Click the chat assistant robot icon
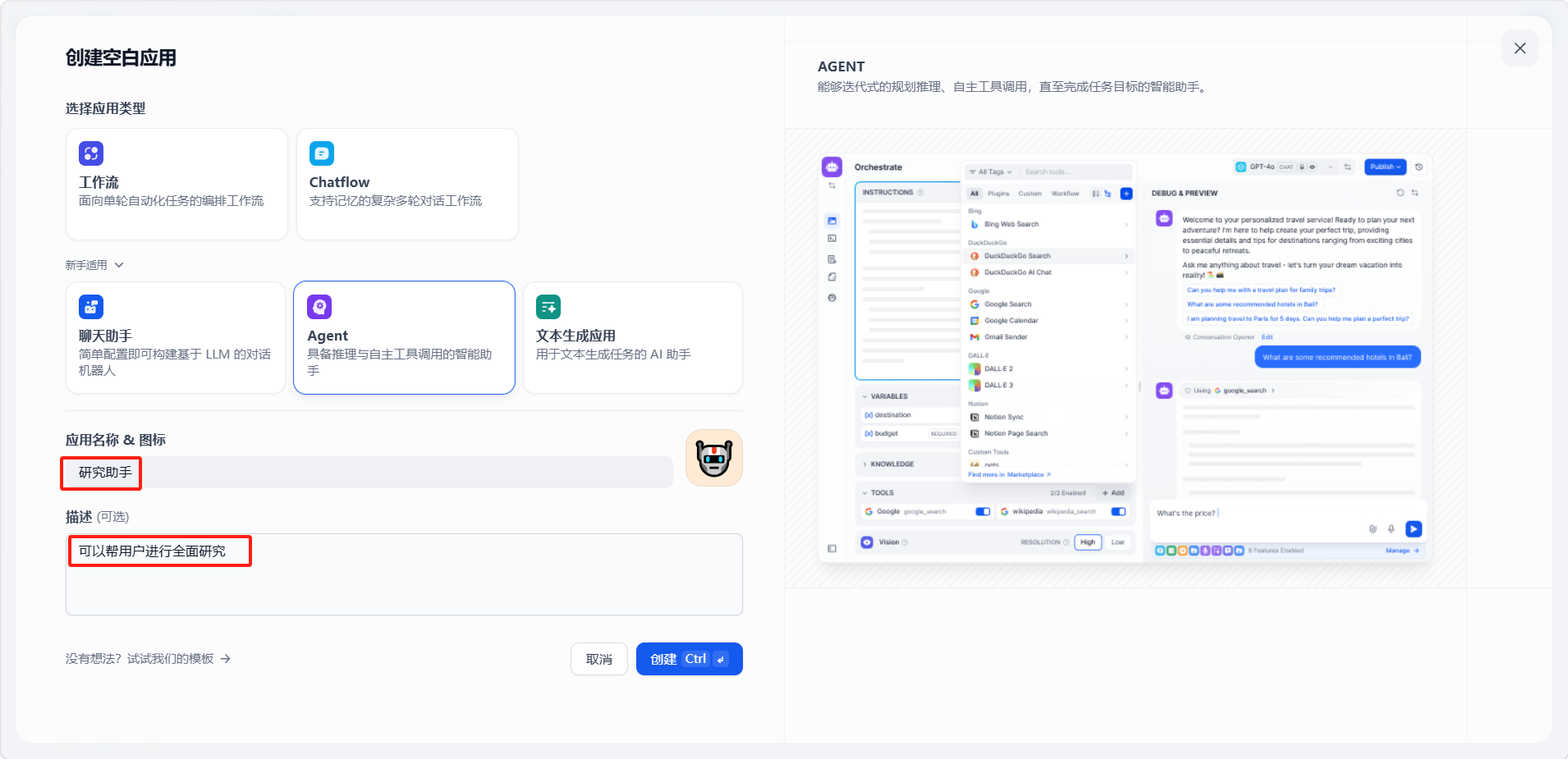The height and width of the screenshot is (759, 1568). tap(91, 307)
